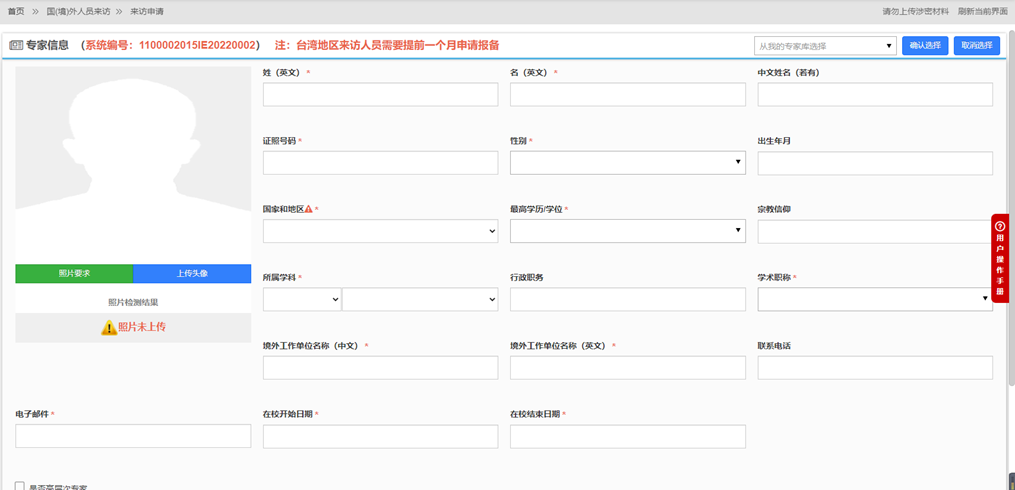1015x490 pixels.
Task: Tick the 是否高层次专家 checkbox
Action: [20, 486]
